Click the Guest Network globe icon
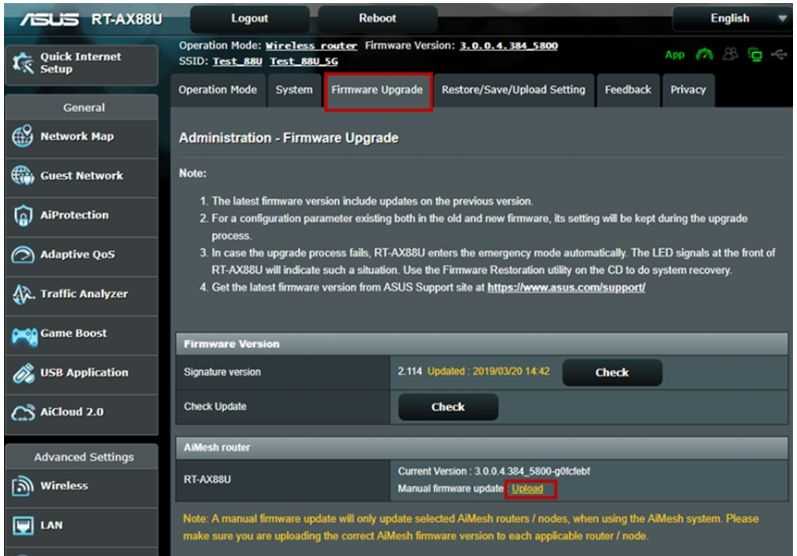This screenshot has width=797, height=556. coord(23,175)
